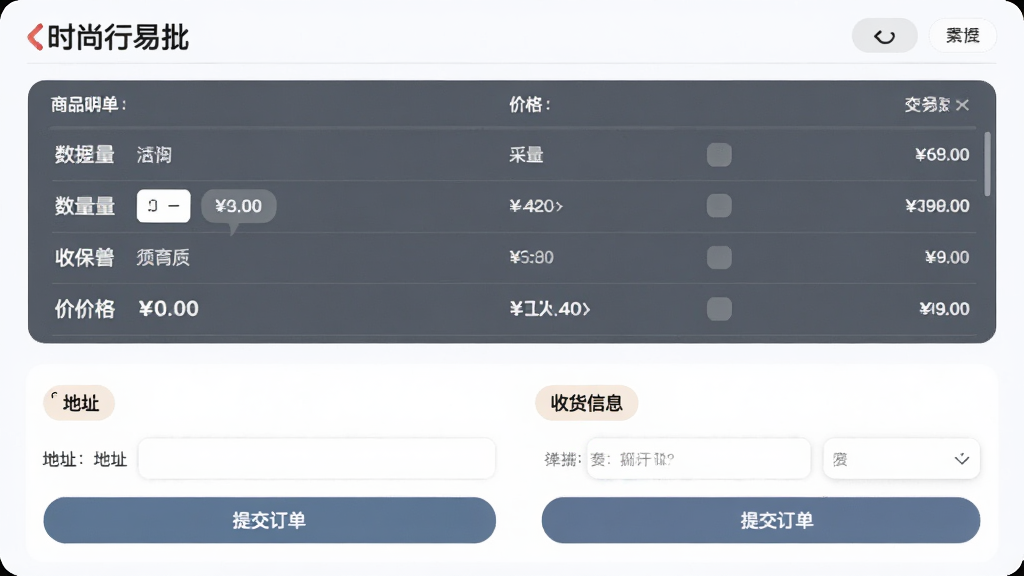The height and width of the screenshot is (576, 1024).
Task: Toggle checkbox in the ¥19.00 row
Action: [719, 308]
